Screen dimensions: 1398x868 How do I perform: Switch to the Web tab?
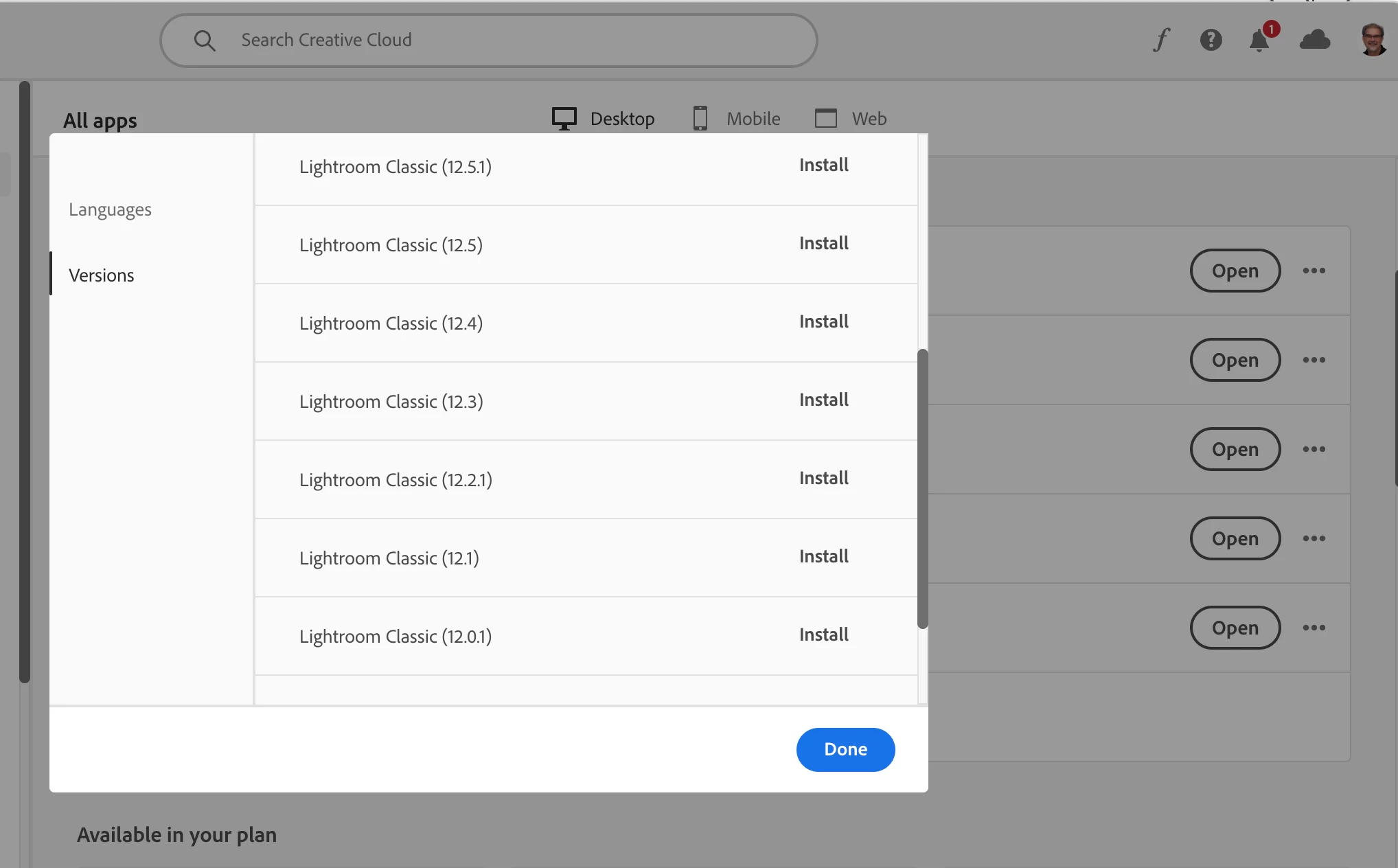(869, 119)
